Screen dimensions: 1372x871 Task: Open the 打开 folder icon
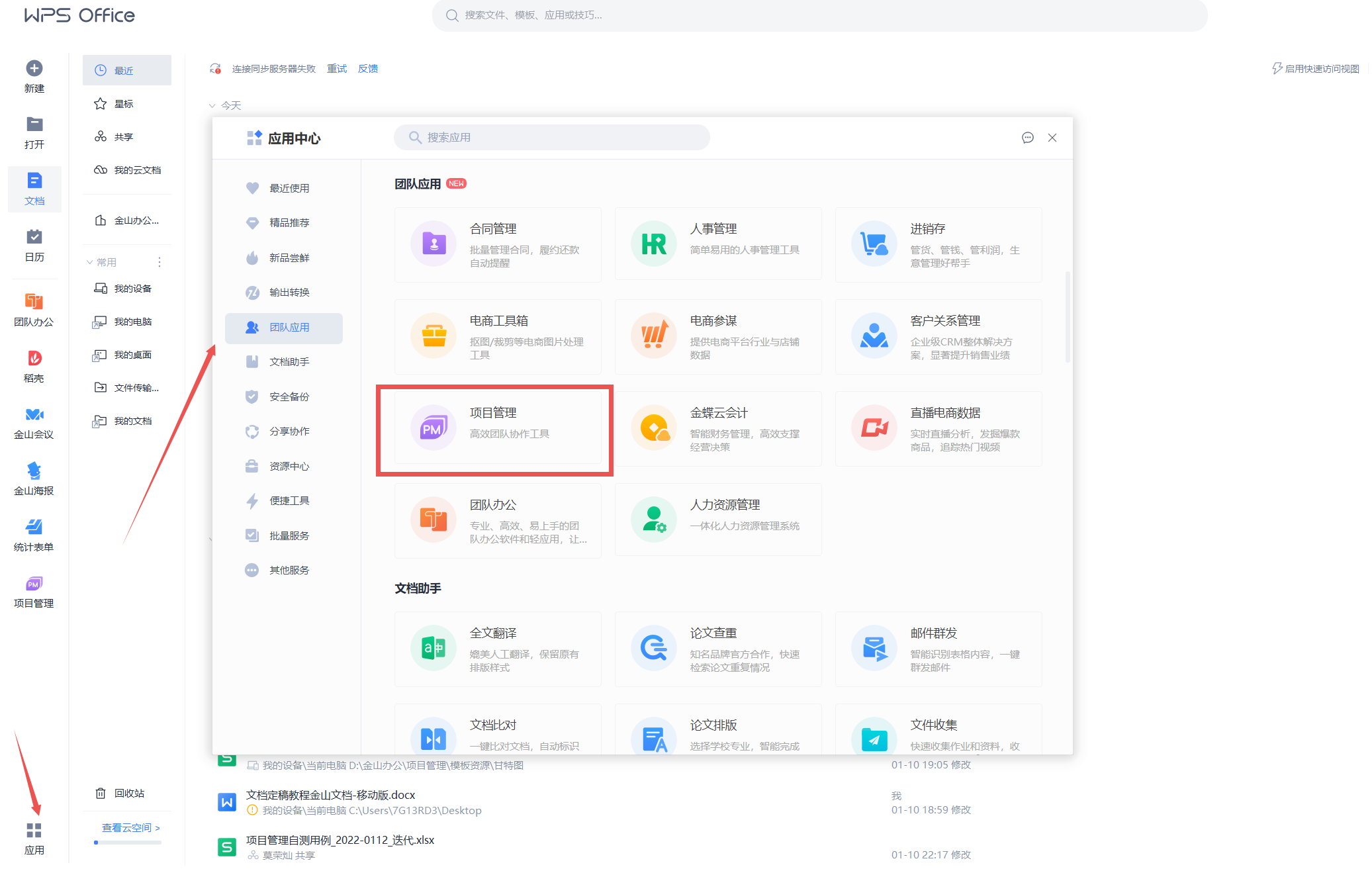click(34, 124)
